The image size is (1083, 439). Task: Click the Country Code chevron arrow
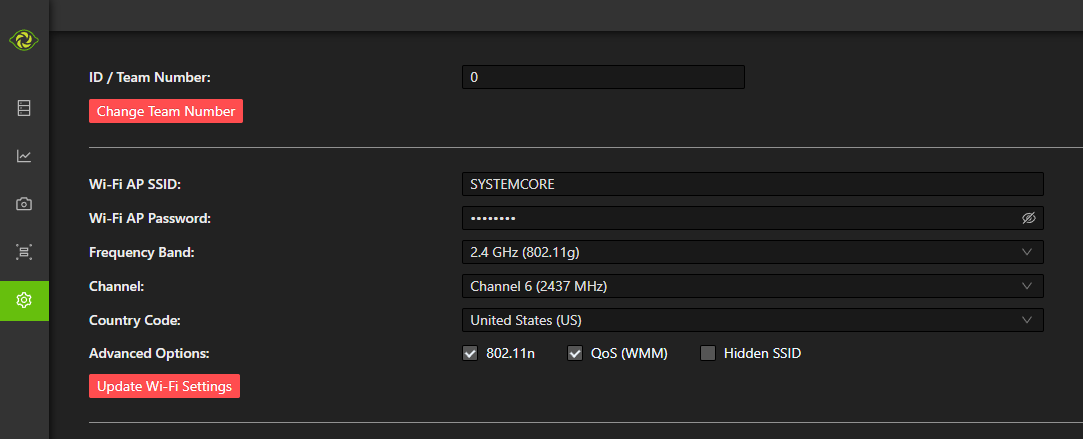[x=1027, y=320]
